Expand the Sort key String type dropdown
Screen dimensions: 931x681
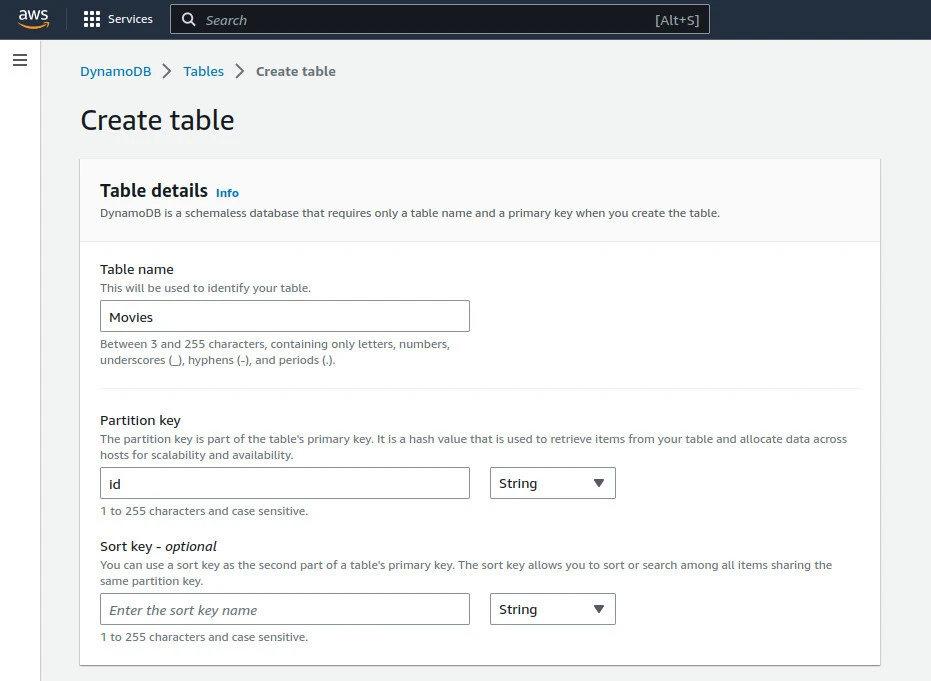click(552, 610)
